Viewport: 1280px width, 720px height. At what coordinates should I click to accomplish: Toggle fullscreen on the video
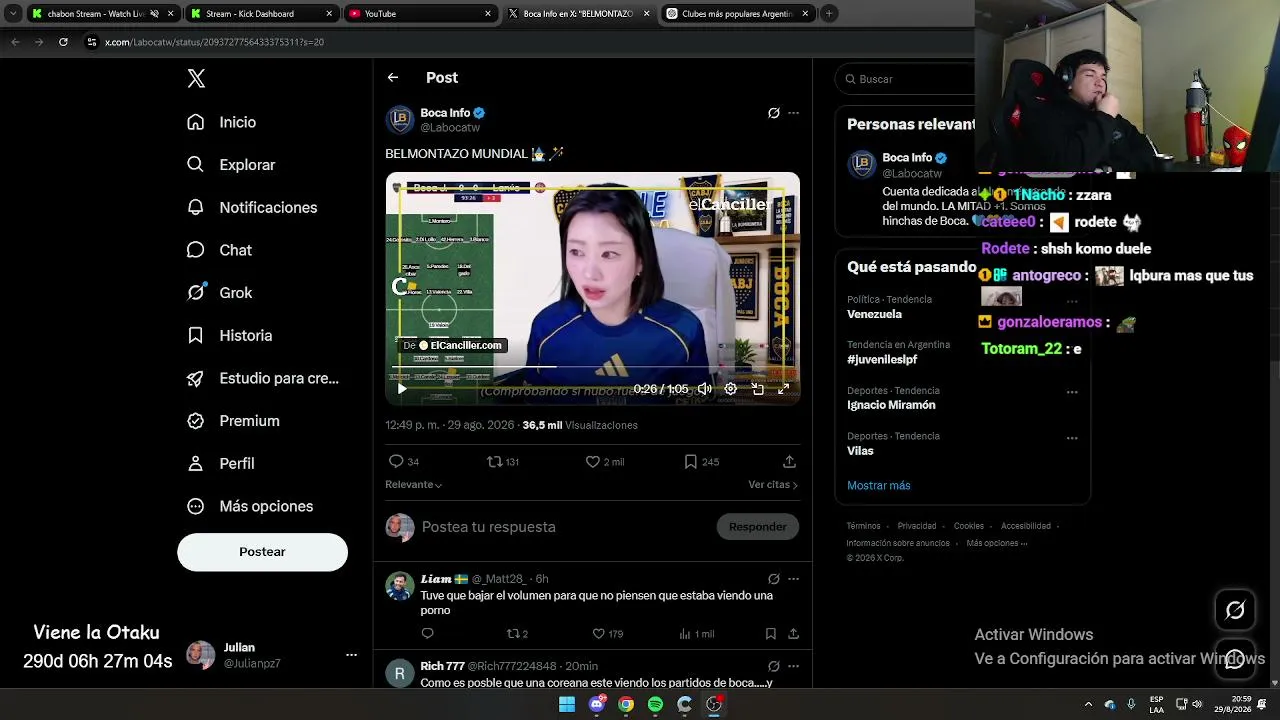coord(783,389)
